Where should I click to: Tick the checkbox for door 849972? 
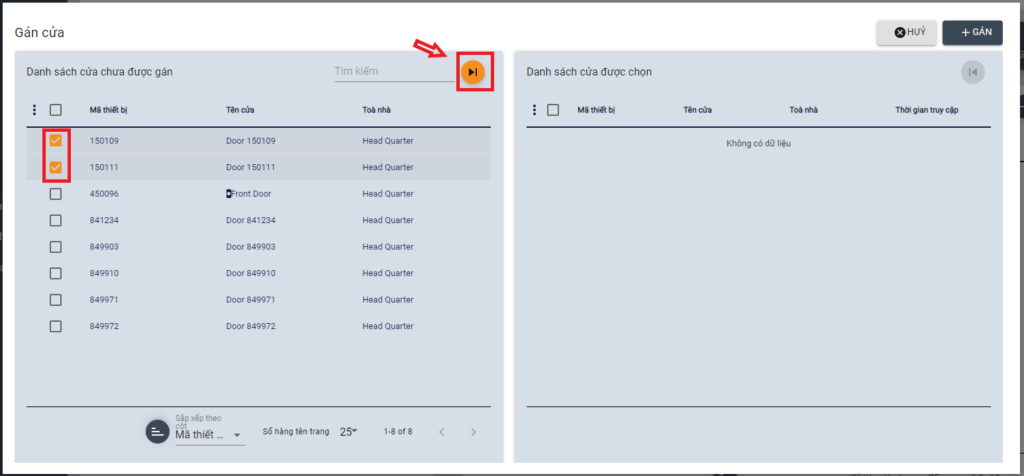pyautogui.click(x=56, y=326)
